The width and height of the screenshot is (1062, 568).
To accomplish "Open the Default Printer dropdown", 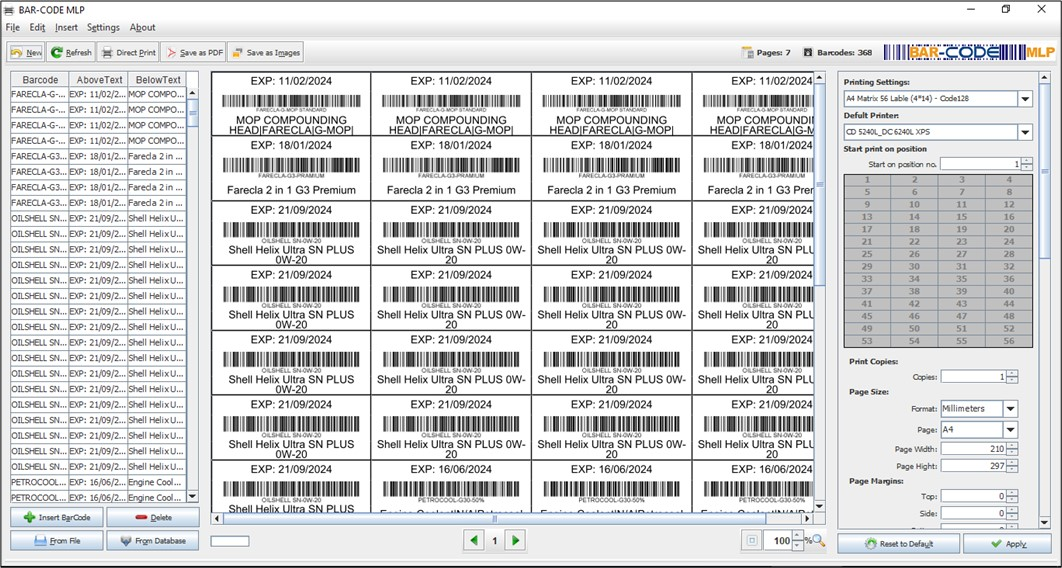I will tap(1024, 132).
